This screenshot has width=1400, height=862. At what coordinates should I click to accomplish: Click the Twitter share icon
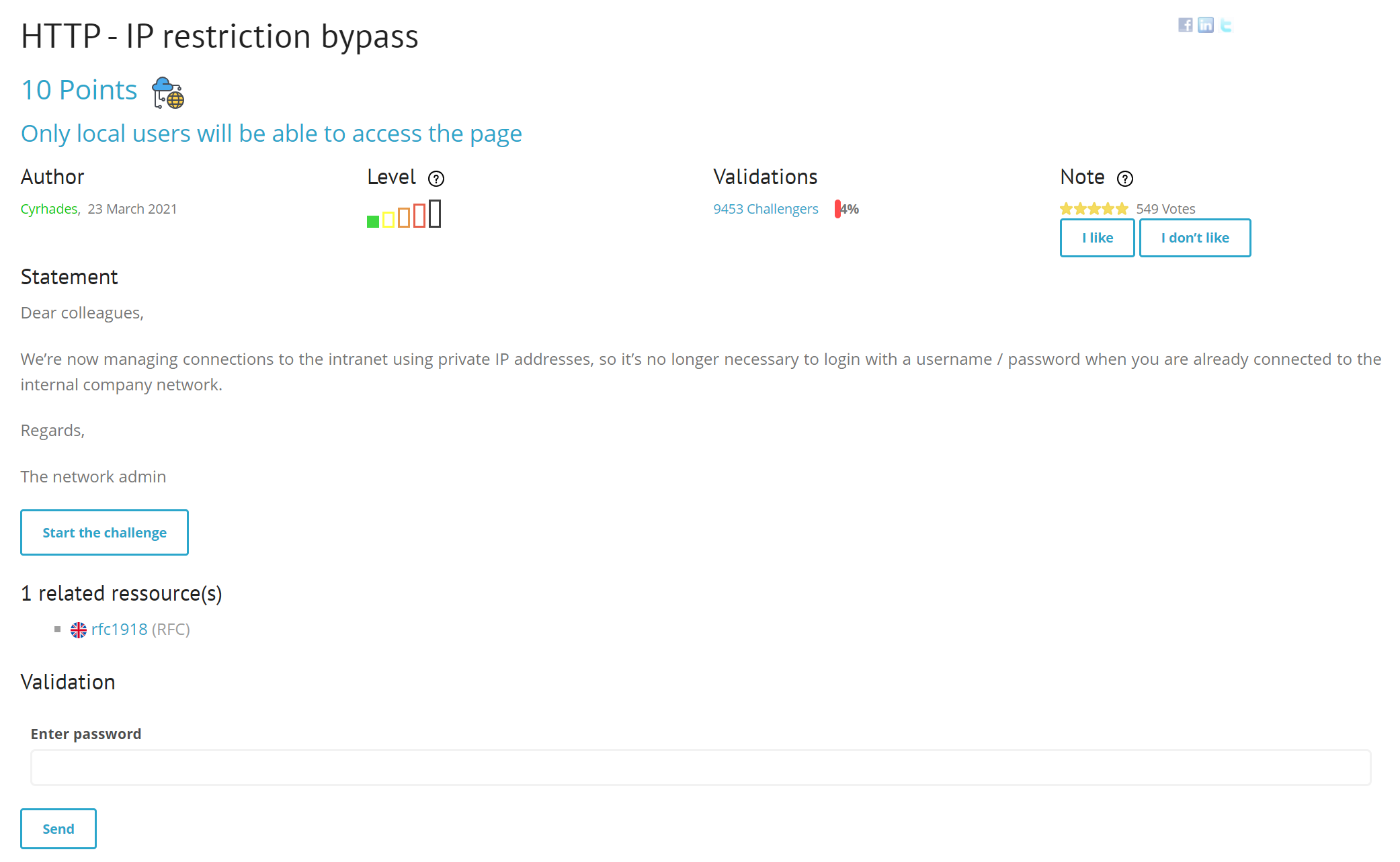point(1226,25)
